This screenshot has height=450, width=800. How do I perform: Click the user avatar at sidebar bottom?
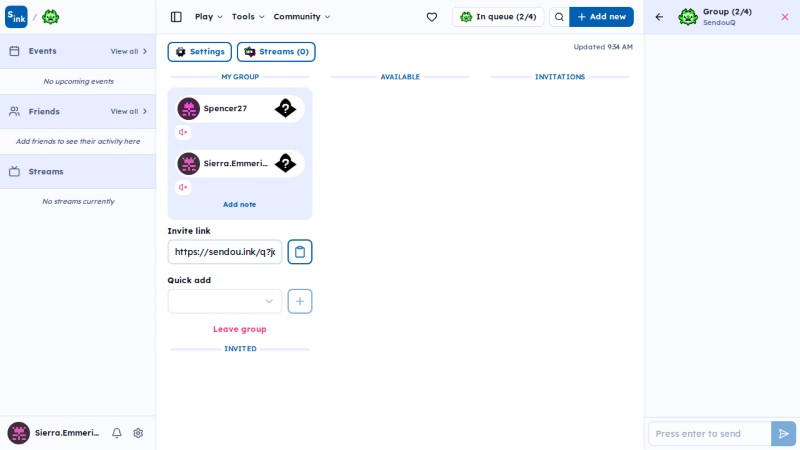coord(18,433)
